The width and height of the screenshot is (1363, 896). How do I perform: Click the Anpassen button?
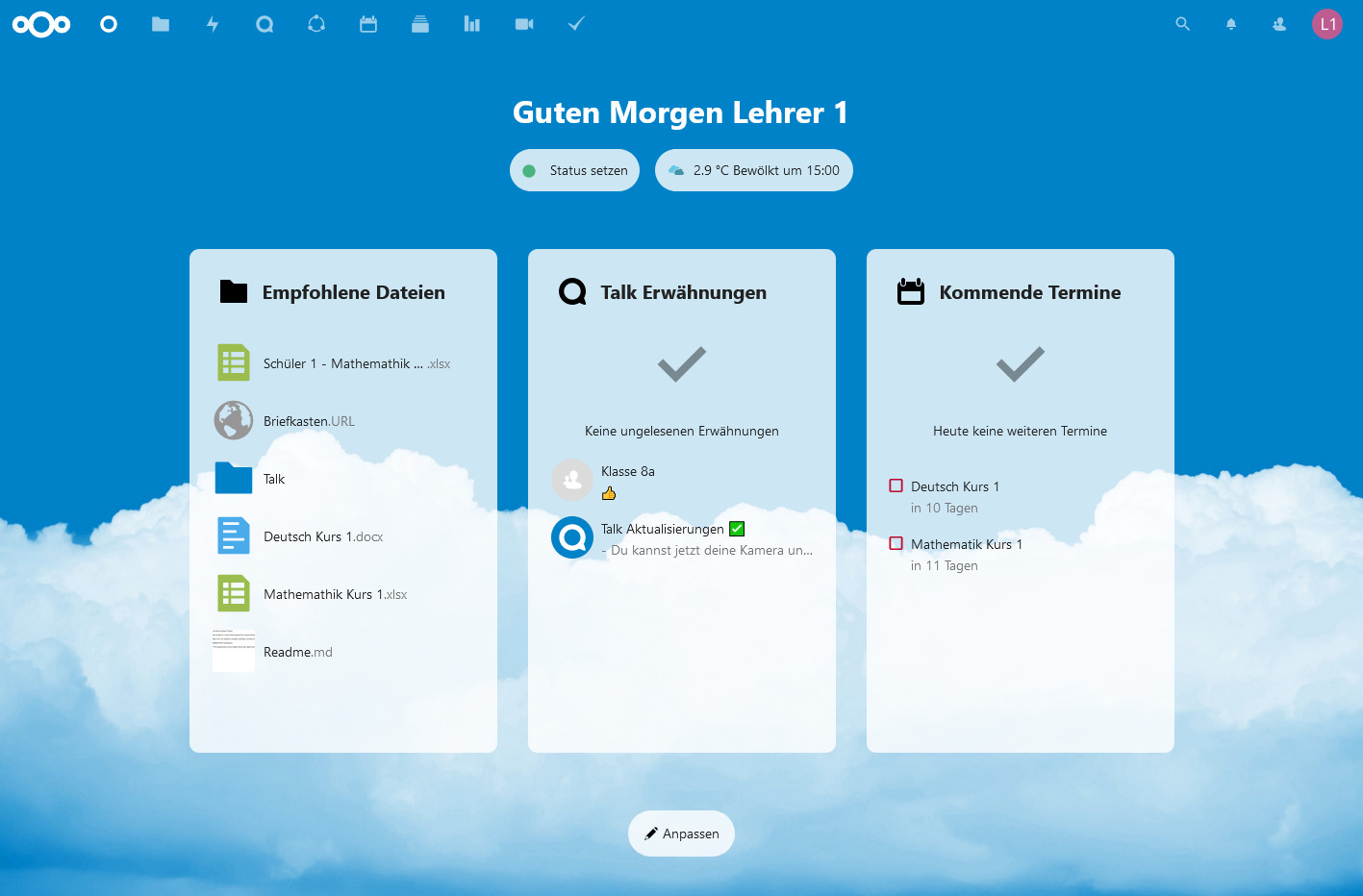(x=681, y=834)
